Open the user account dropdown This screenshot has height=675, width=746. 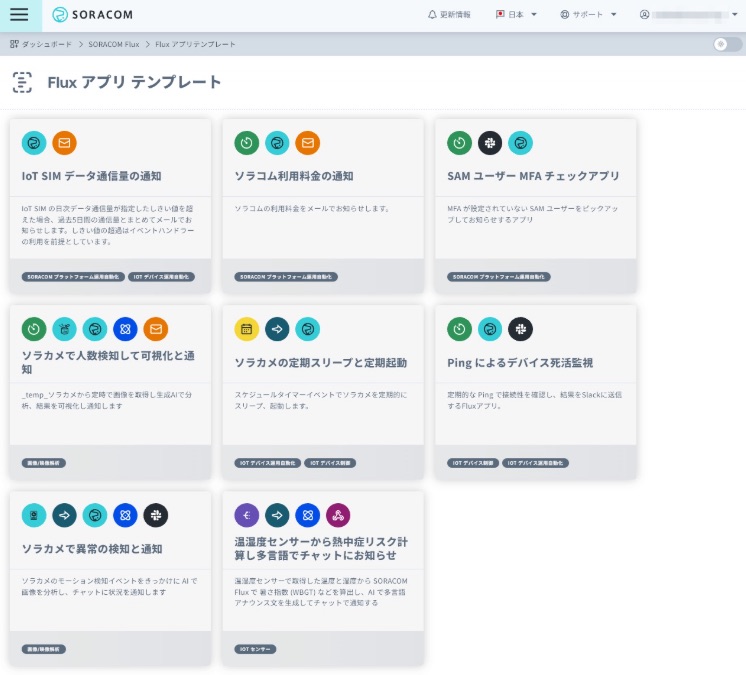(689, 15)
